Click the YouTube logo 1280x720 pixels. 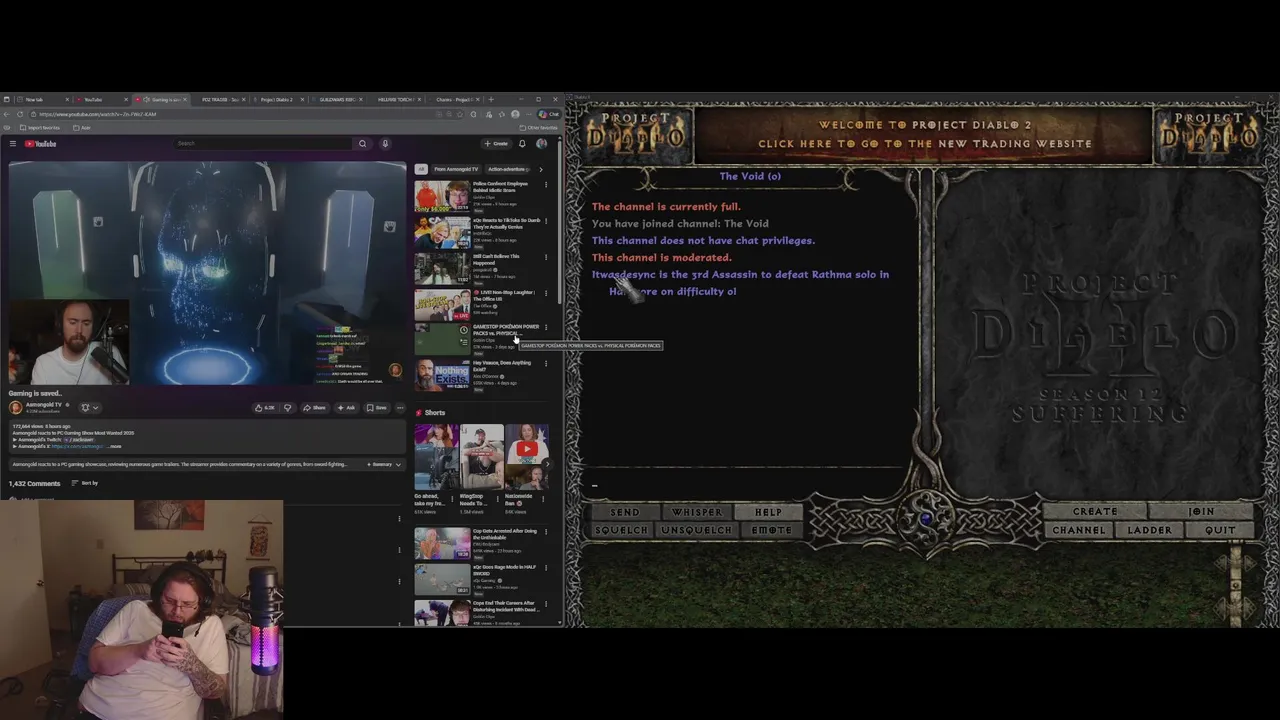click(x=41, y=144)
